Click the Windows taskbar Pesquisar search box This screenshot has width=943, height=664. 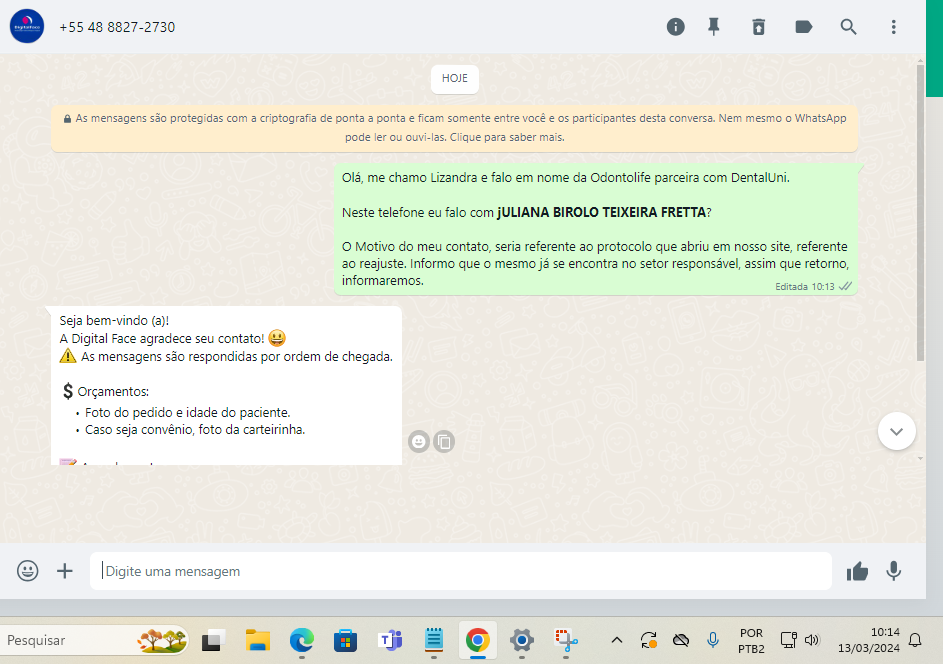94,641
